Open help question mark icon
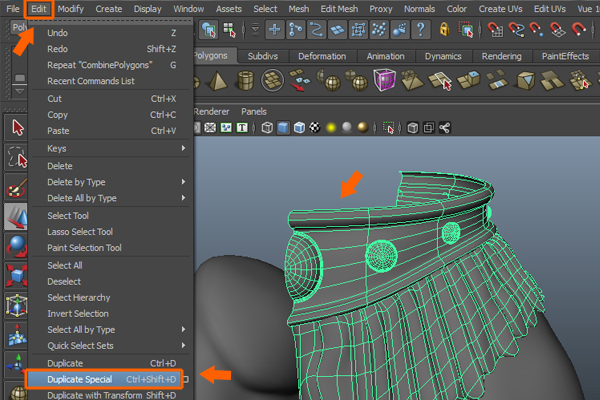This screenshot has width=600, height=400. point(421,29)
